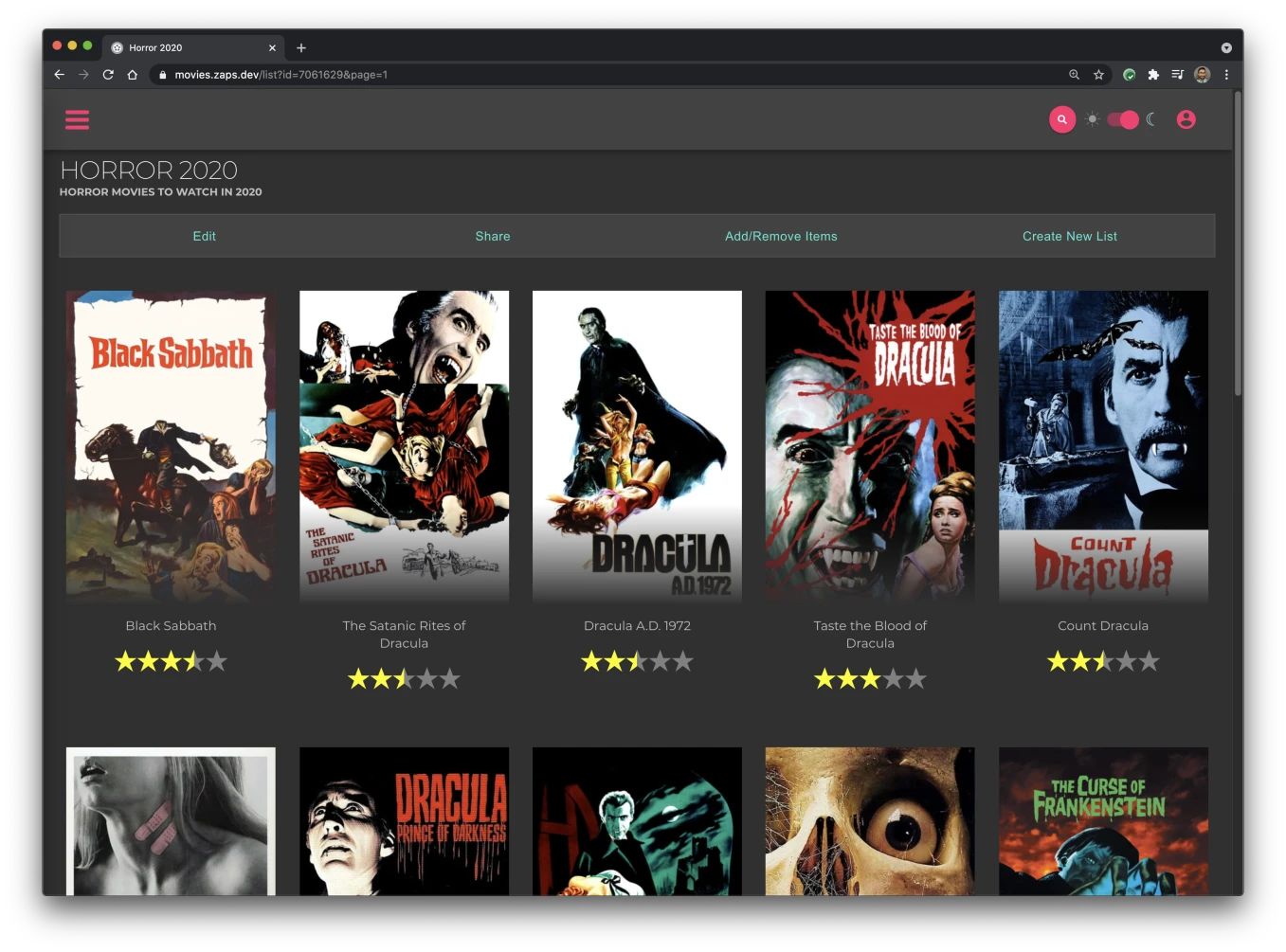Open the Black Sabbath poster
This screenshot has width=1286, height=952.
coord(171,446)
